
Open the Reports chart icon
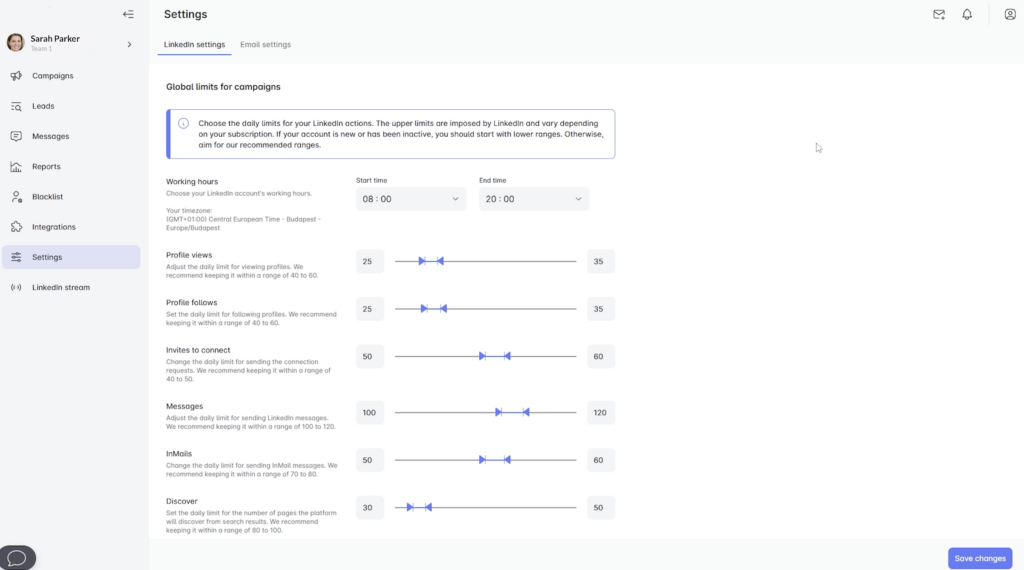point(16,167)
